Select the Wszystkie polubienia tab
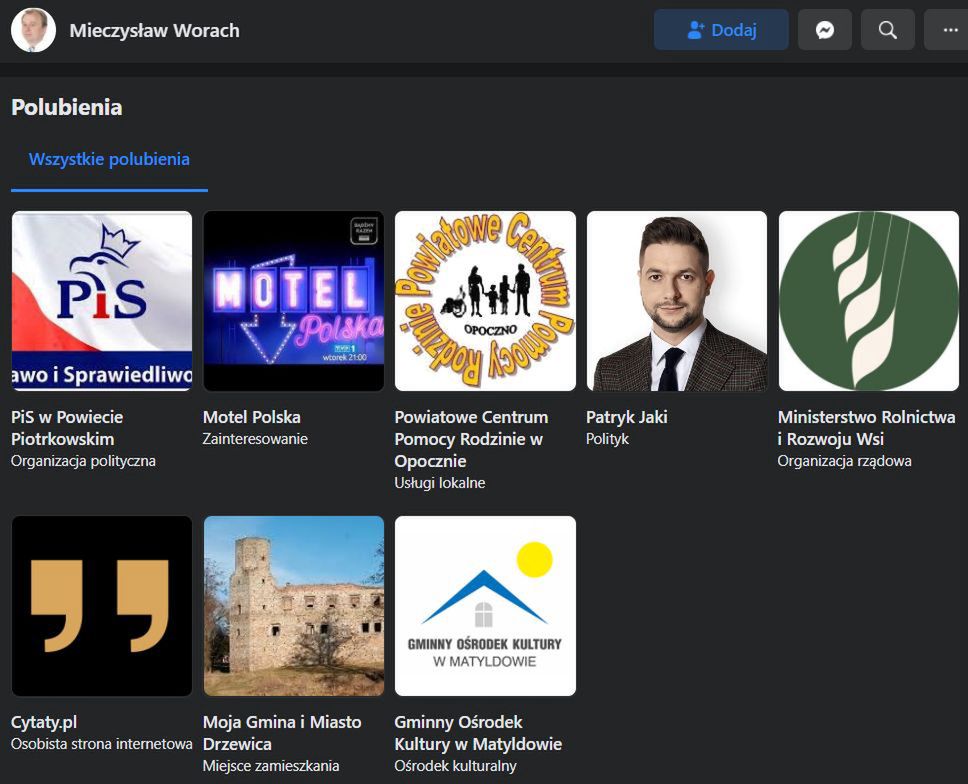 point(109,159)
